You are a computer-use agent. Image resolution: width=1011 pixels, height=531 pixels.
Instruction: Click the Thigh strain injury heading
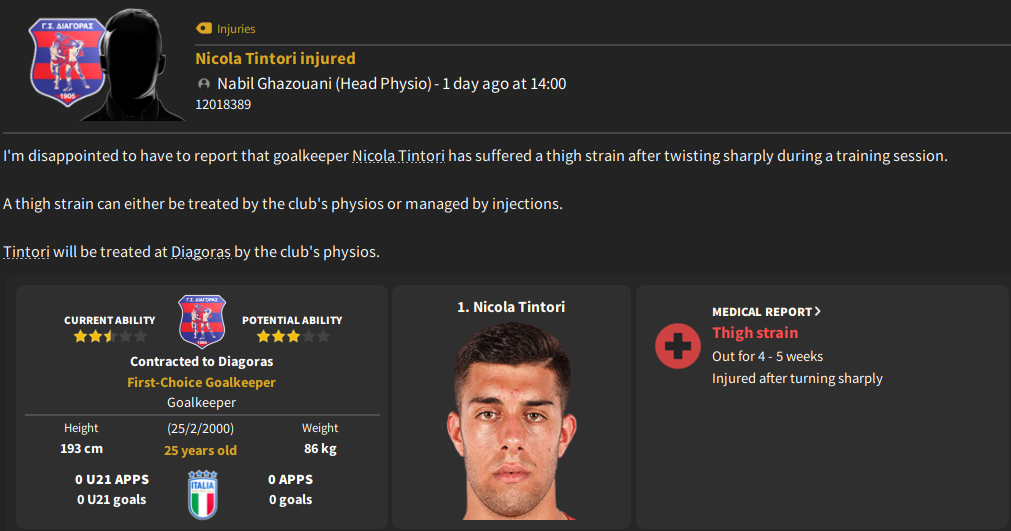755,333
